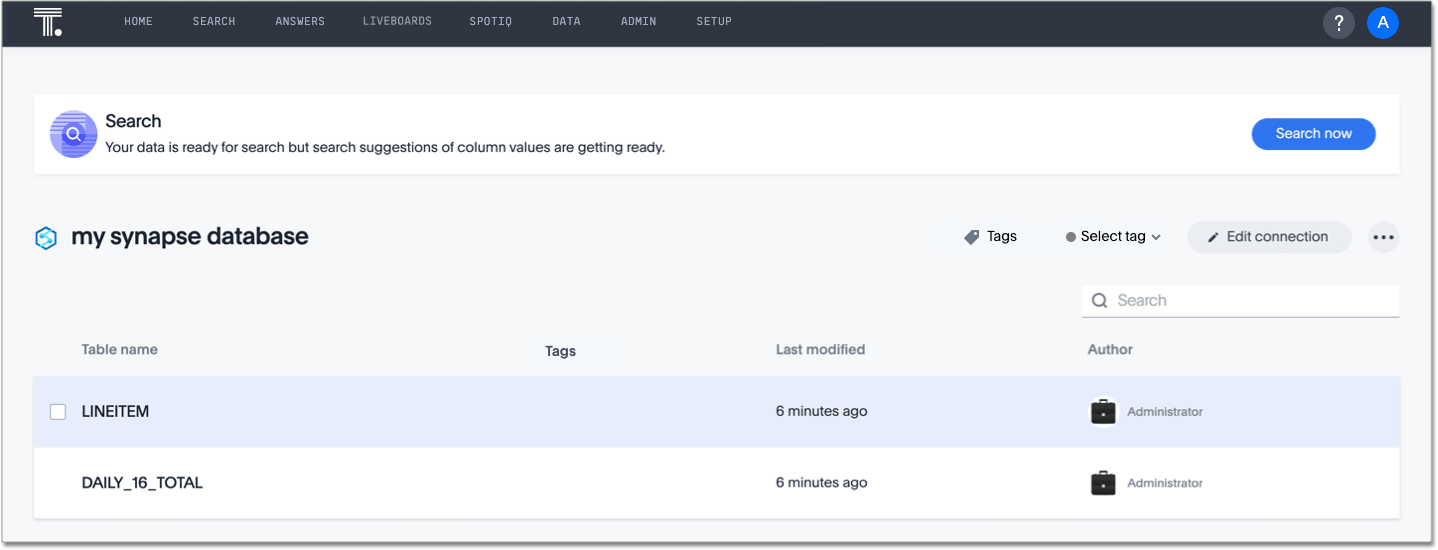Open the help question mark icon
1438x550 pixels.
[1338, 22]
